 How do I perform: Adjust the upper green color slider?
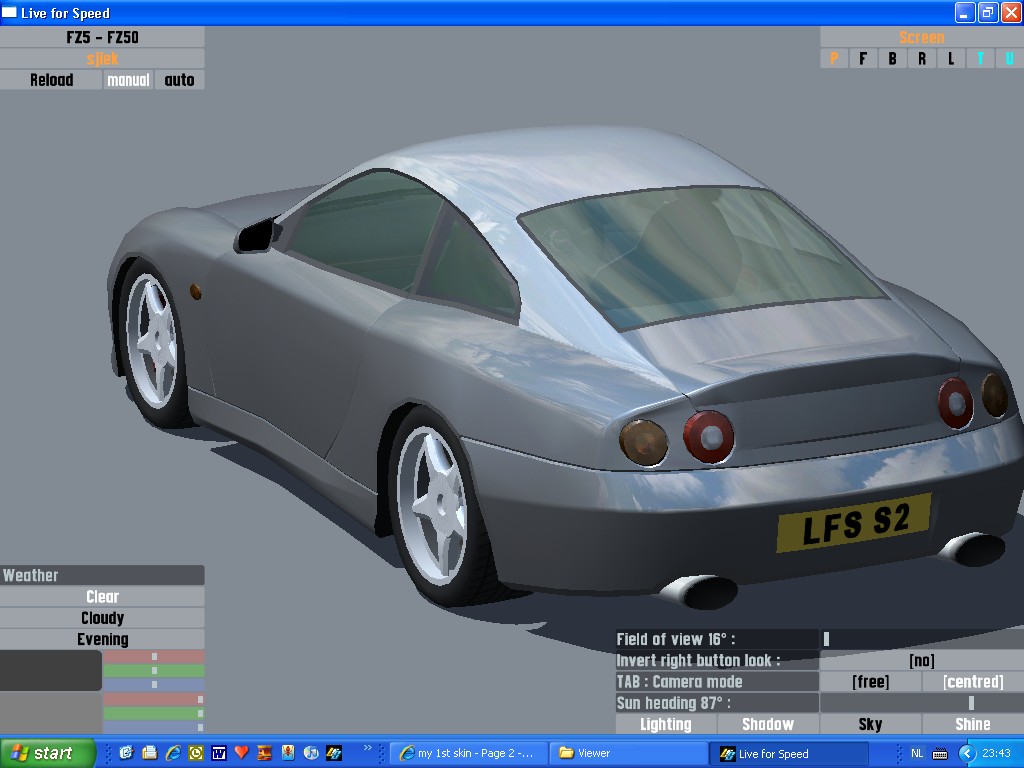tap(154, 671)
